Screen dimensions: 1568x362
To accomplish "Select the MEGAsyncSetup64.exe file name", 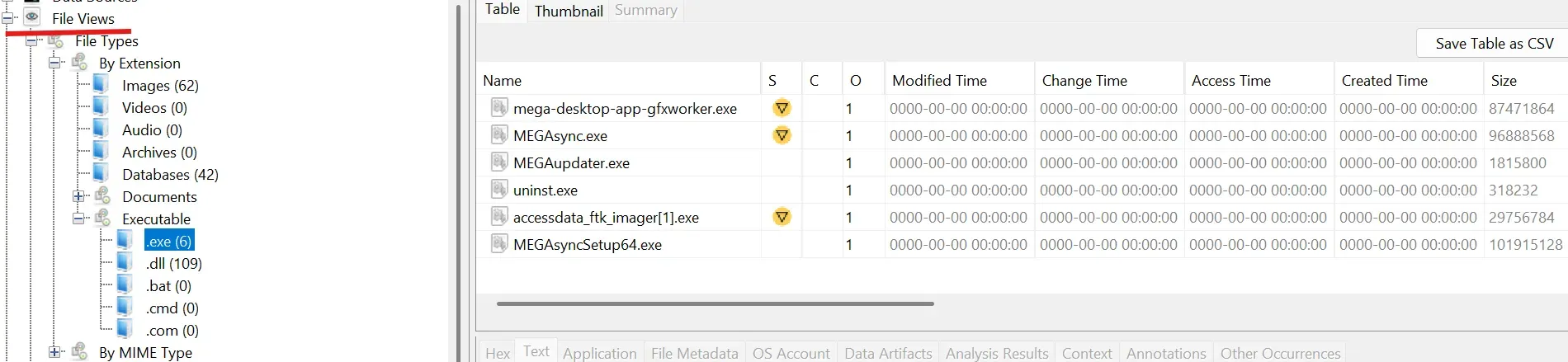I will 588,244.
